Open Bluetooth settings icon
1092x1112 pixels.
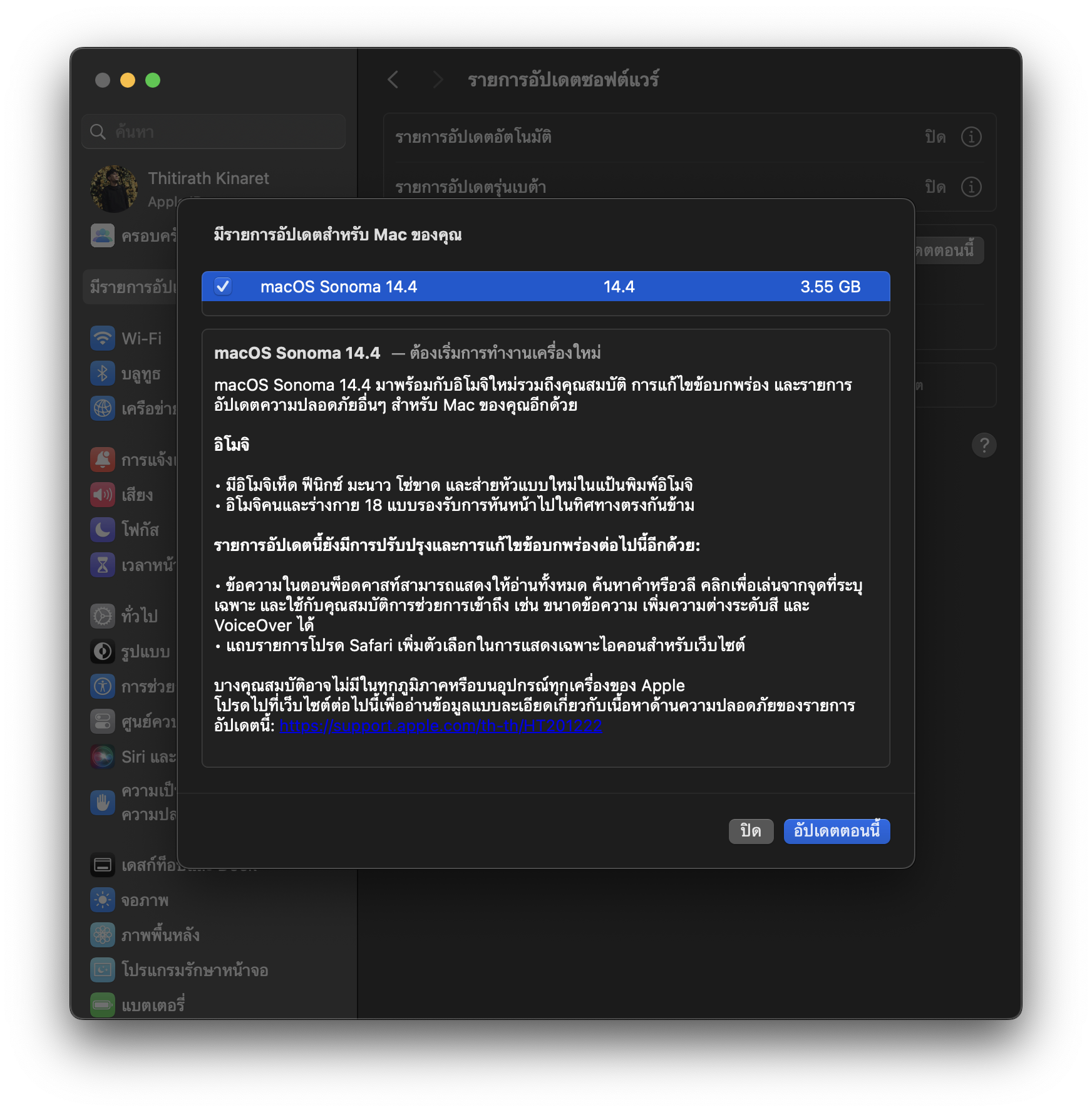[x=103, y=373]
